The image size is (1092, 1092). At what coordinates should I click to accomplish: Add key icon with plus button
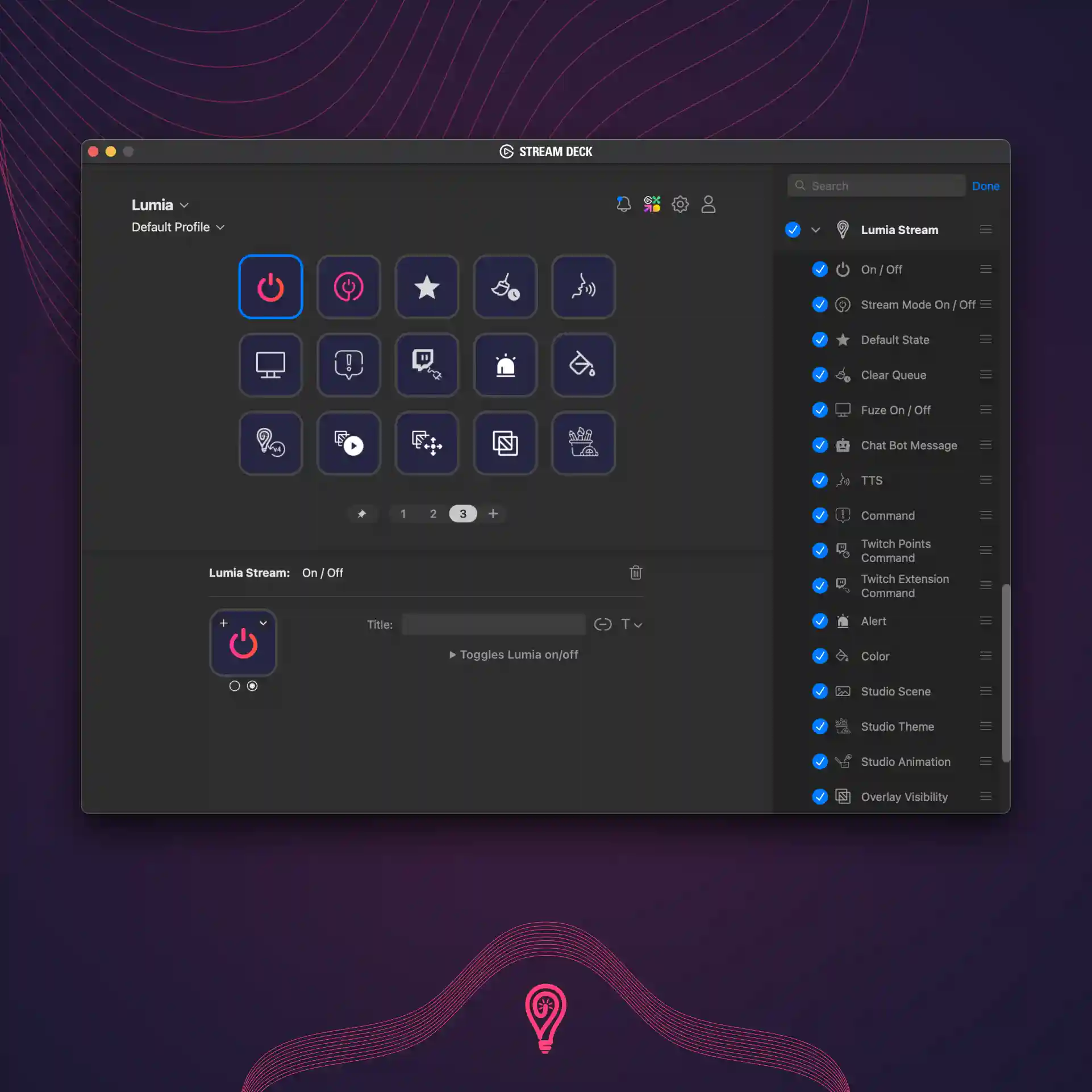click(x=224, y=623)
